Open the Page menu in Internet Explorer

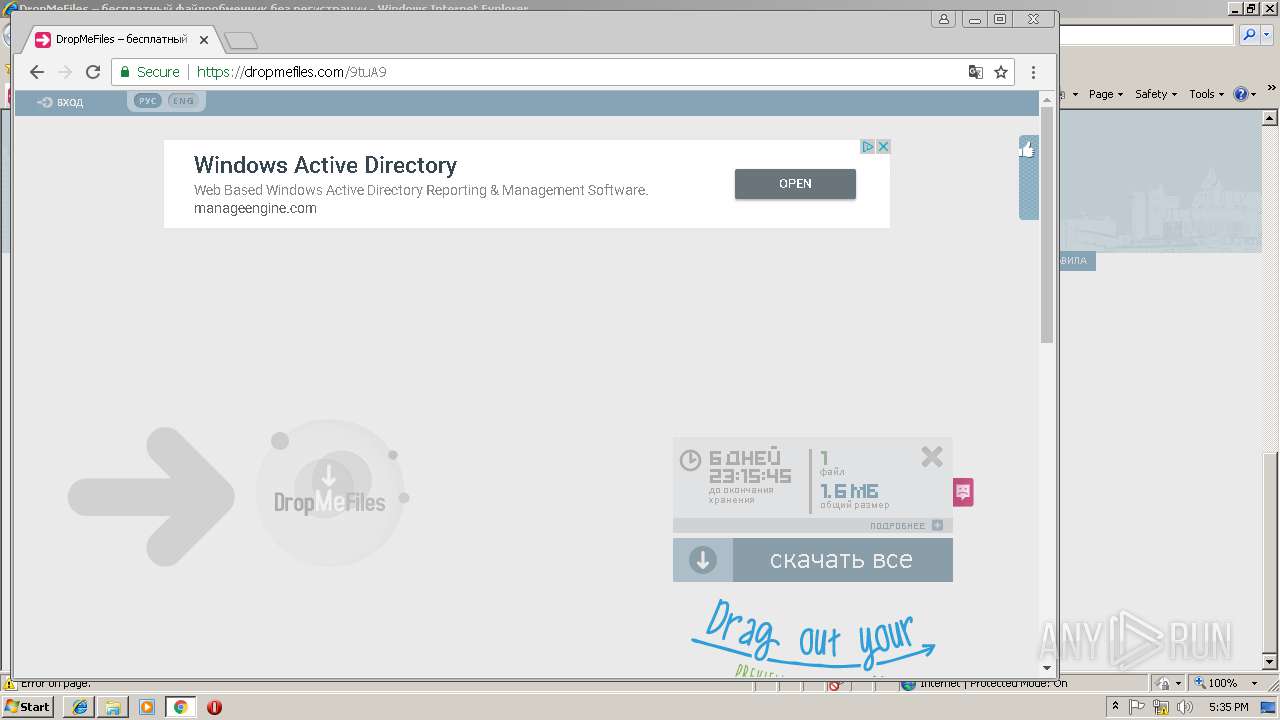(x=1106, y=94)
